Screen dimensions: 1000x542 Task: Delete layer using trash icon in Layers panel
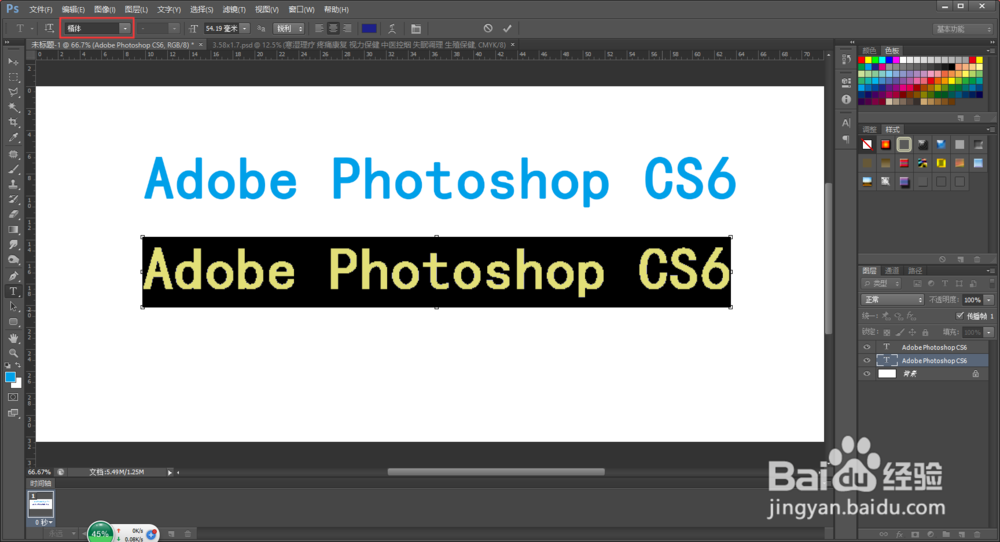[976, 534]
